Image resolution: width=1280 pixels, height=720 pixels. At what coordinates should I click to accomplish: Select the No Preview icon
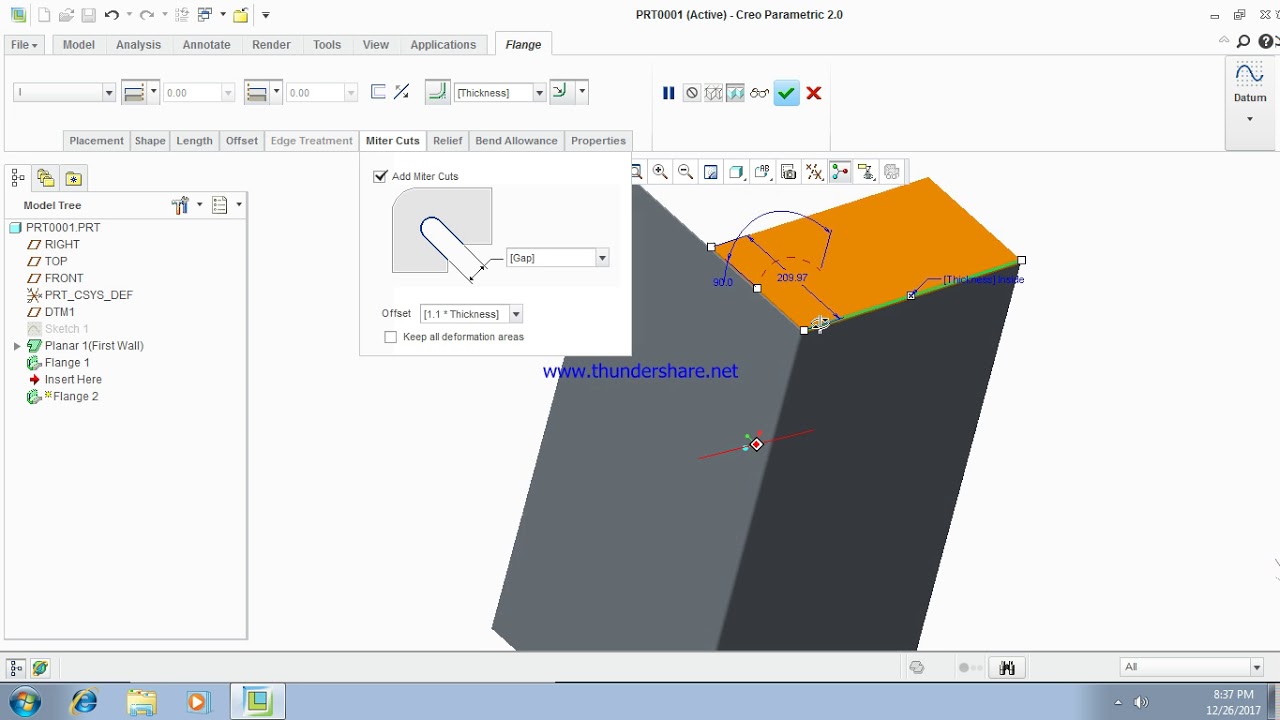(x=691, y=93)
